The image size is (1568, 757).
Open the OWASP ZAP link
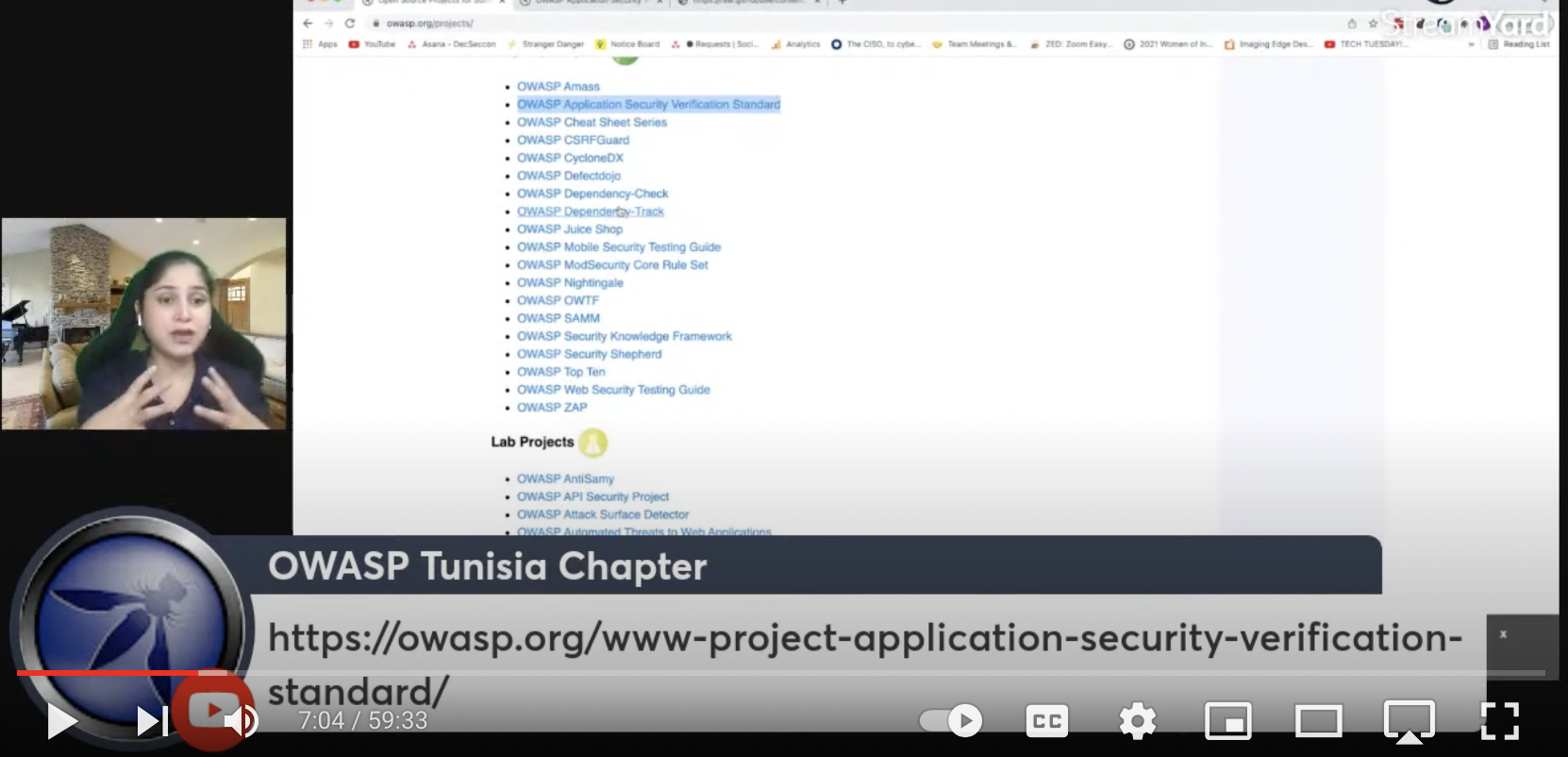click(x=552, y=408)
